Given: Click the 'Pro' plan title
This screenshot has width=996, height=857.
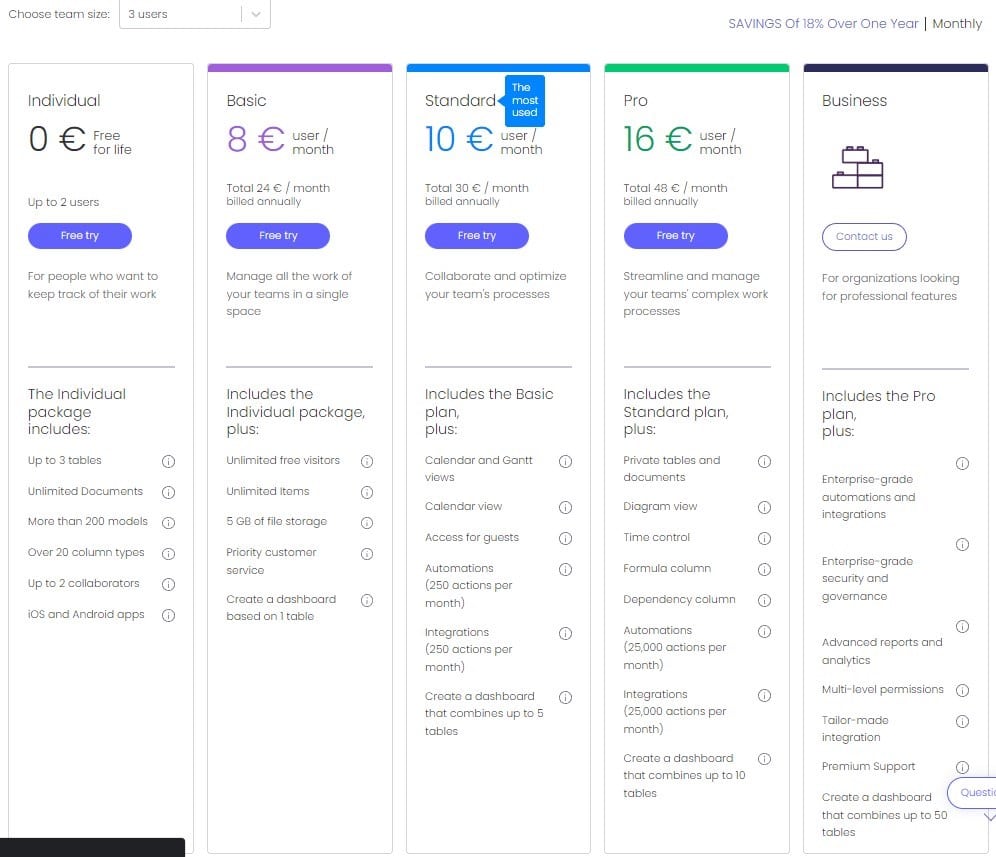Looking at the screenshot, I should [x=635, y=100].
